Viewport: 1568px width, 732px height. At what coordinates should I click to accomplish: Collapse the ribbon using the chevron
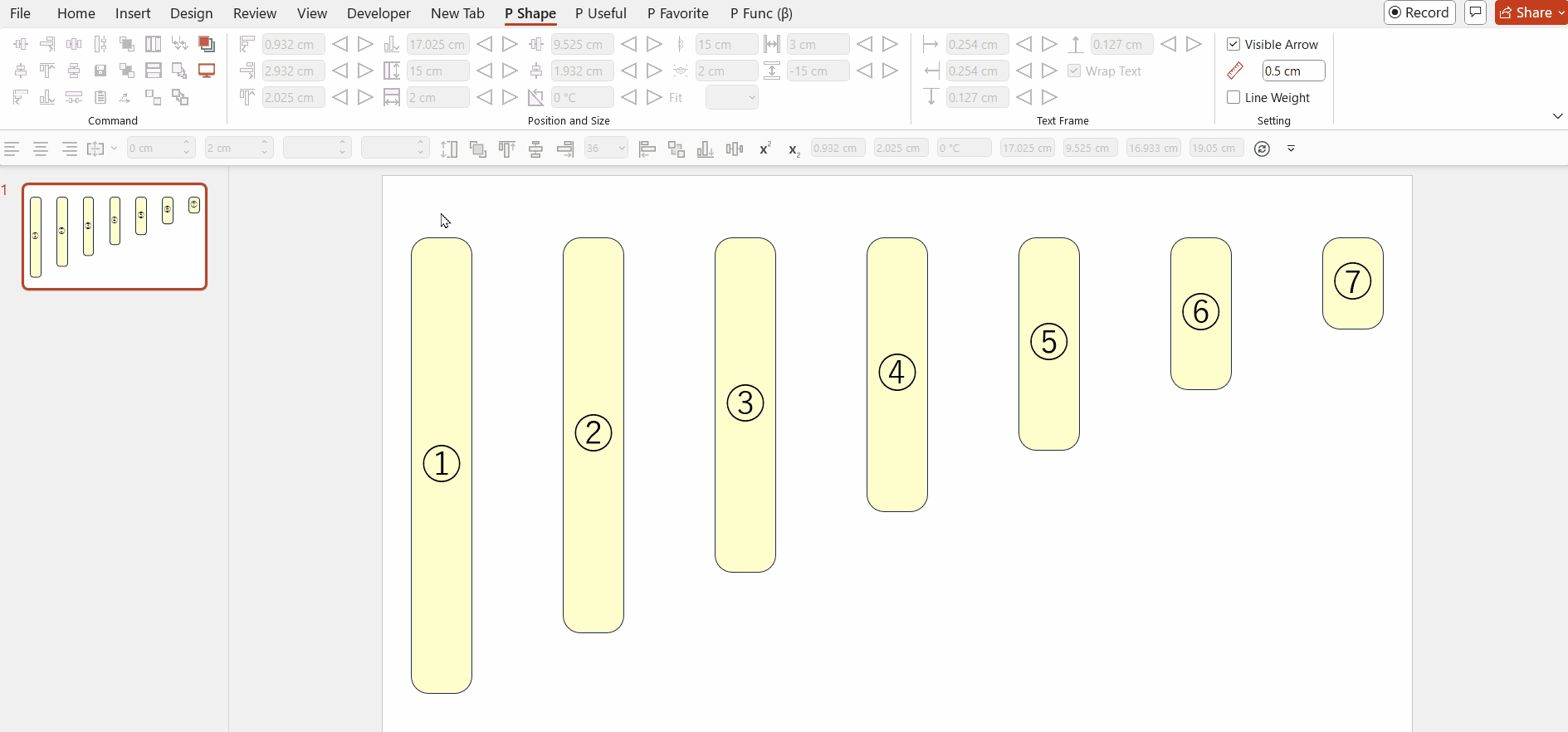pyautogui.click(x=1557, y=116)
